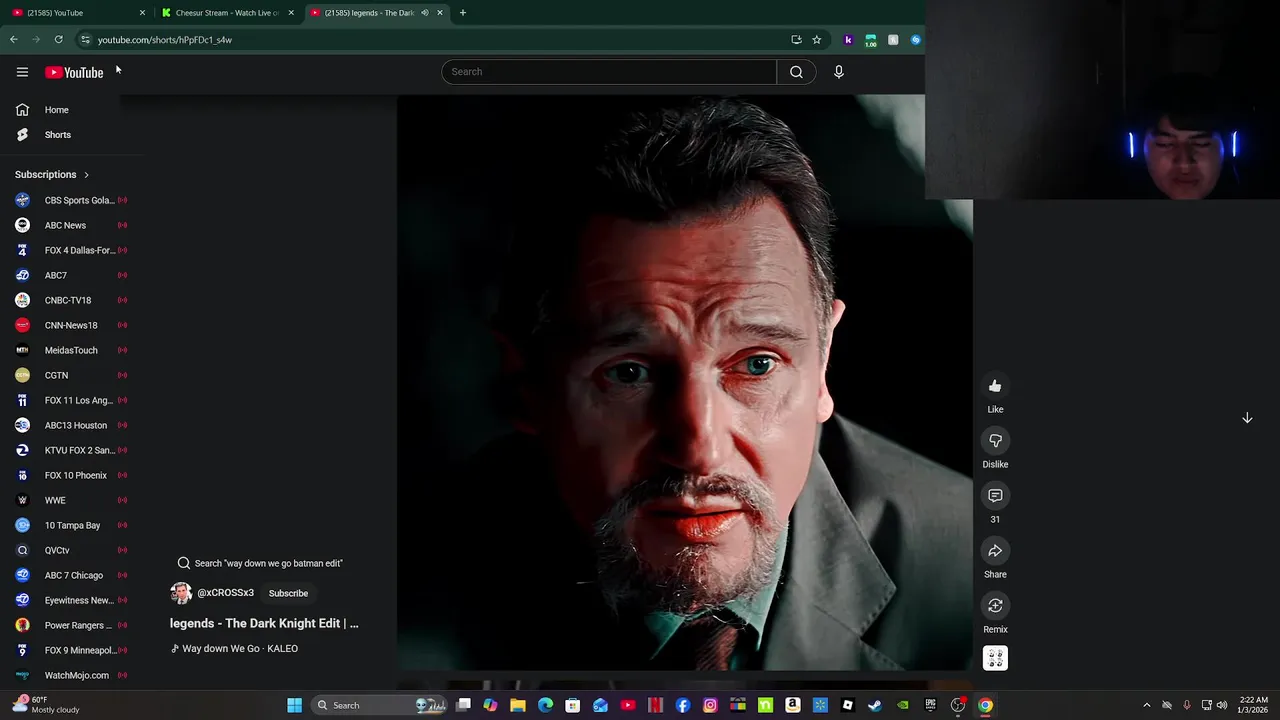1280x720 pixels.
Task: Click the URL address bar
Action: (x=440, y=40)
